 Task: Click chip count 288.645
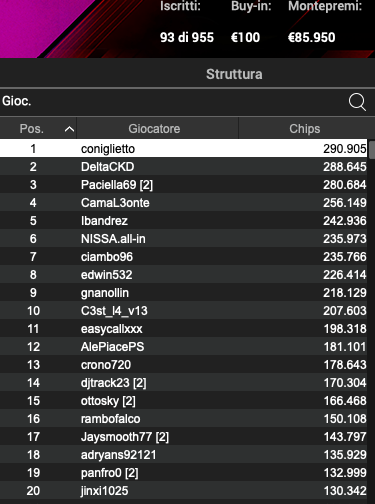coord(345,167)
